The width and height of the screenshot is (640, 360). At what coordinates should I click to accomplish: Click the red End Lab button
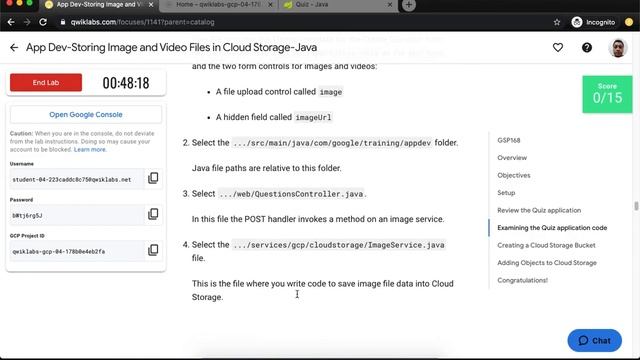[46, 82]
